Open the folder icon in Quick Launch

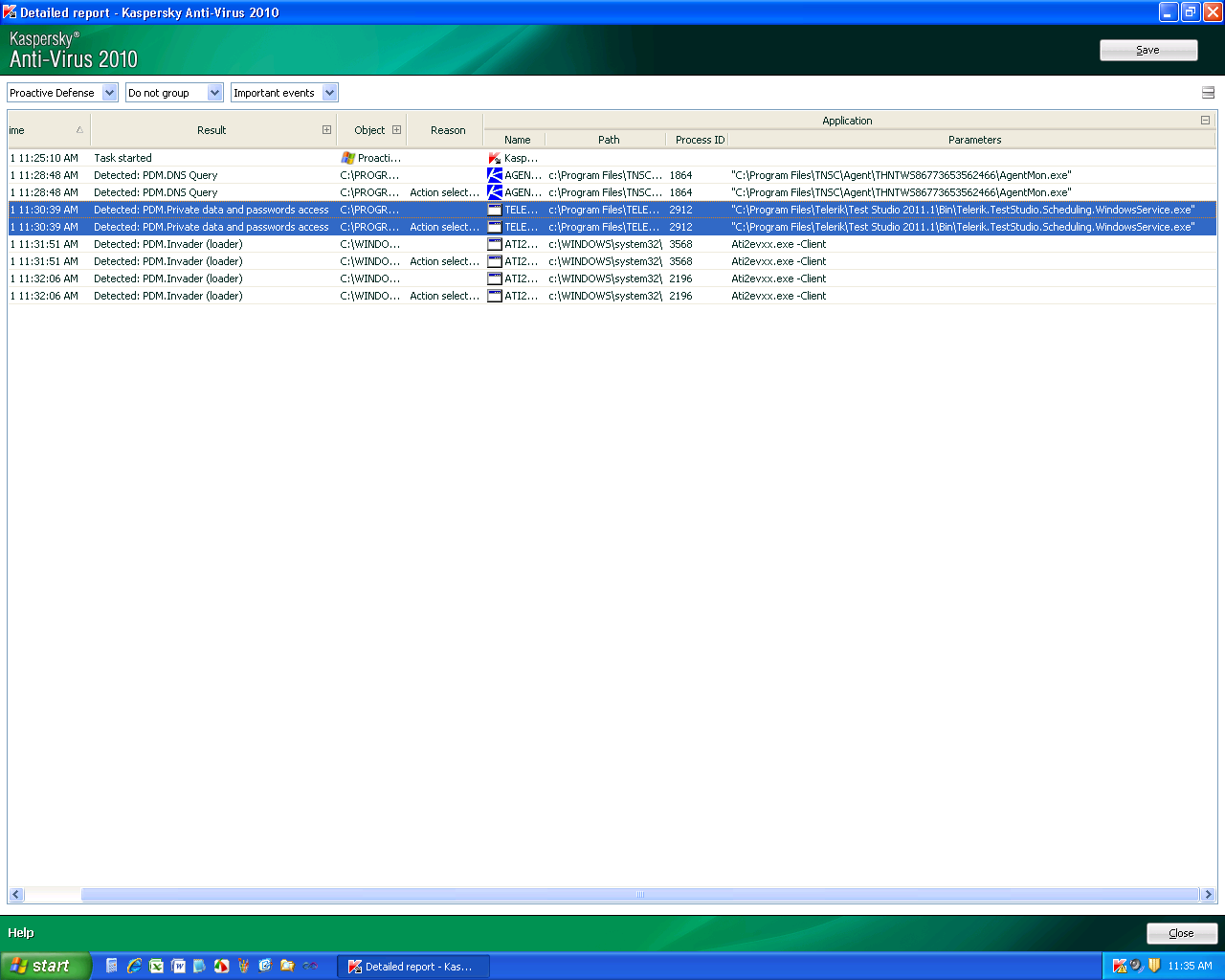pos(287,966)
